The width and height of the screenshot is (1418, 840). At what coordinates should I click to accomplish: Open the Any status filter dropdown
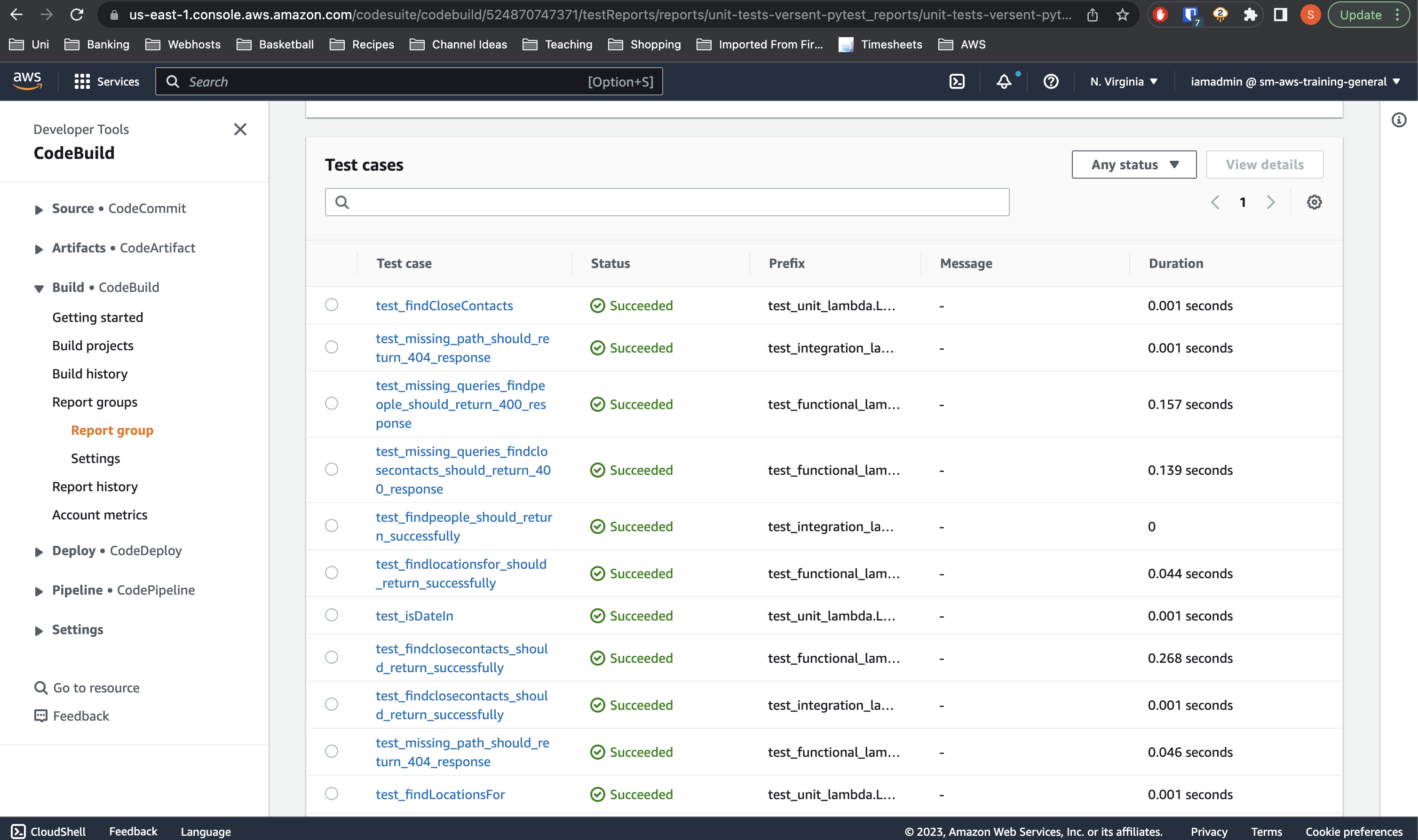pyautogui.click(x=1133, y=164)
